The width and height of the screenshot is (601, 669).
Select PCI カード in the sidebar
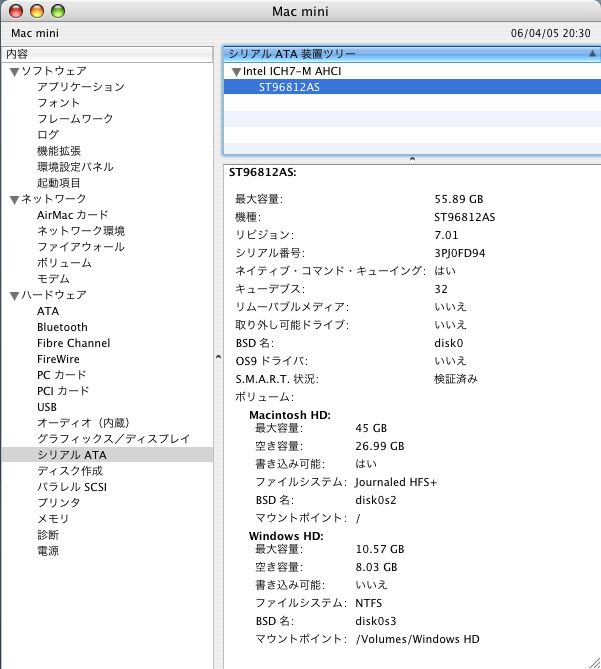(x=63, y=391)
